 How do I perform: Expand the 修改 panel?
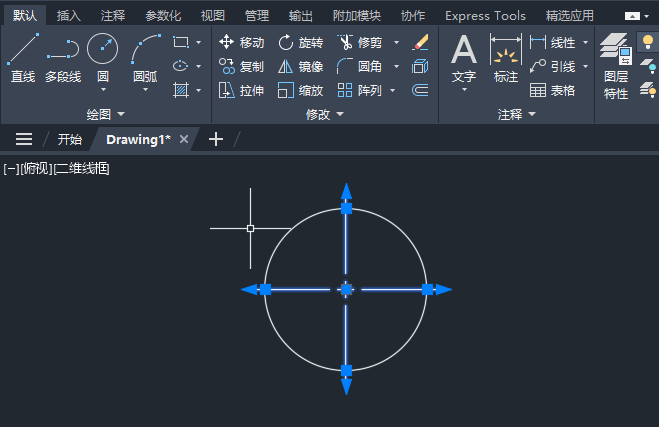(324, 114)
